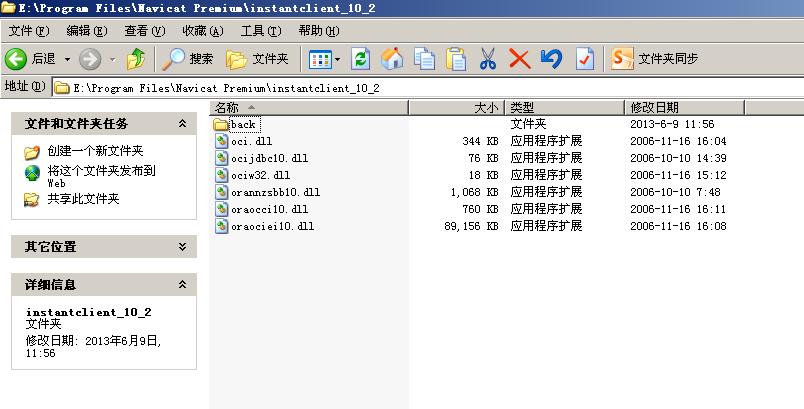This screenshot has width=804, height=409.
Task: Select the oraocci10.dll file name
Action: point(270,209)
